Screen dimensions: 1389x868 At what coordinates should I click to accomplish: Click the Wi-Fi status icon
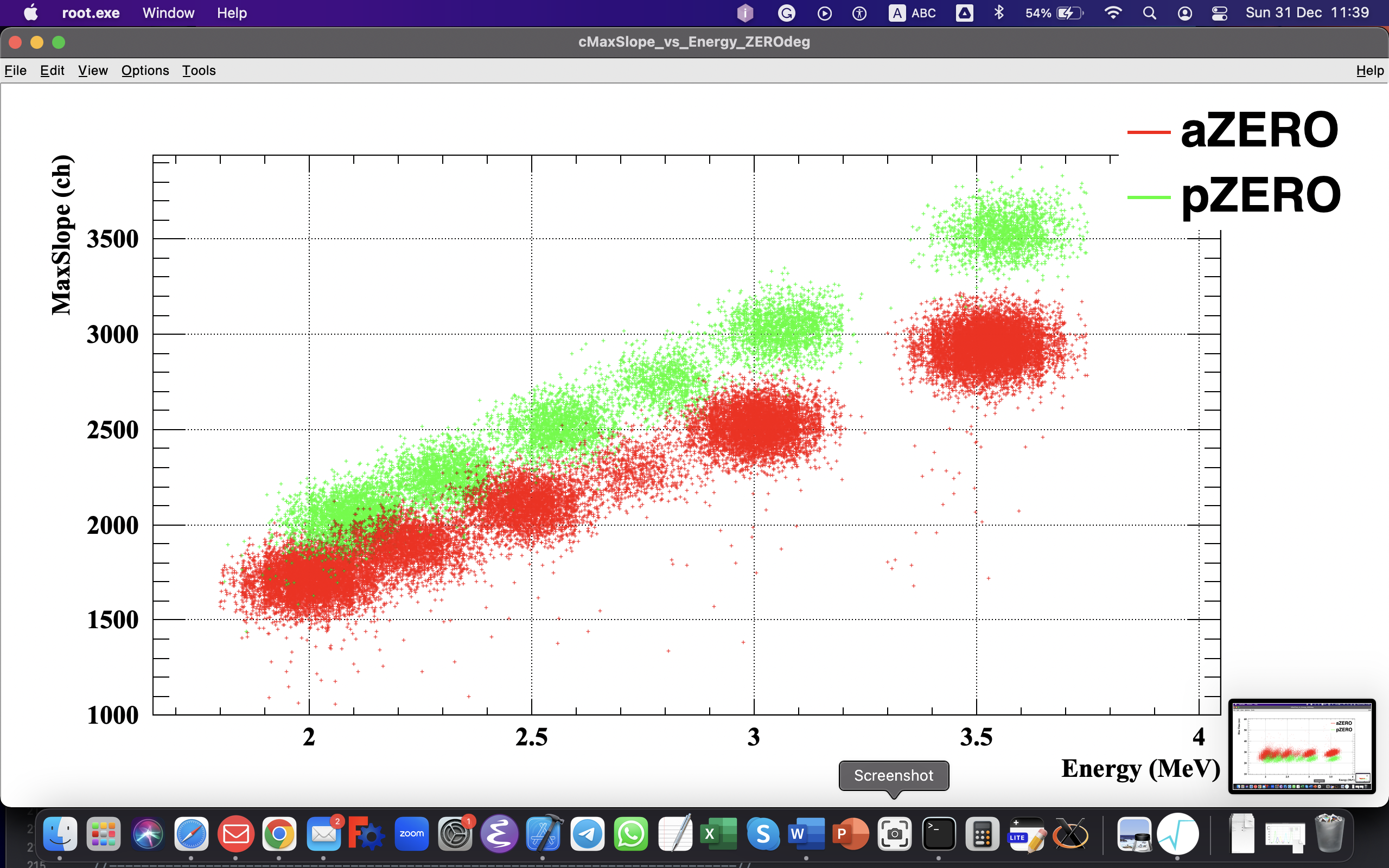coord(1113,13)
